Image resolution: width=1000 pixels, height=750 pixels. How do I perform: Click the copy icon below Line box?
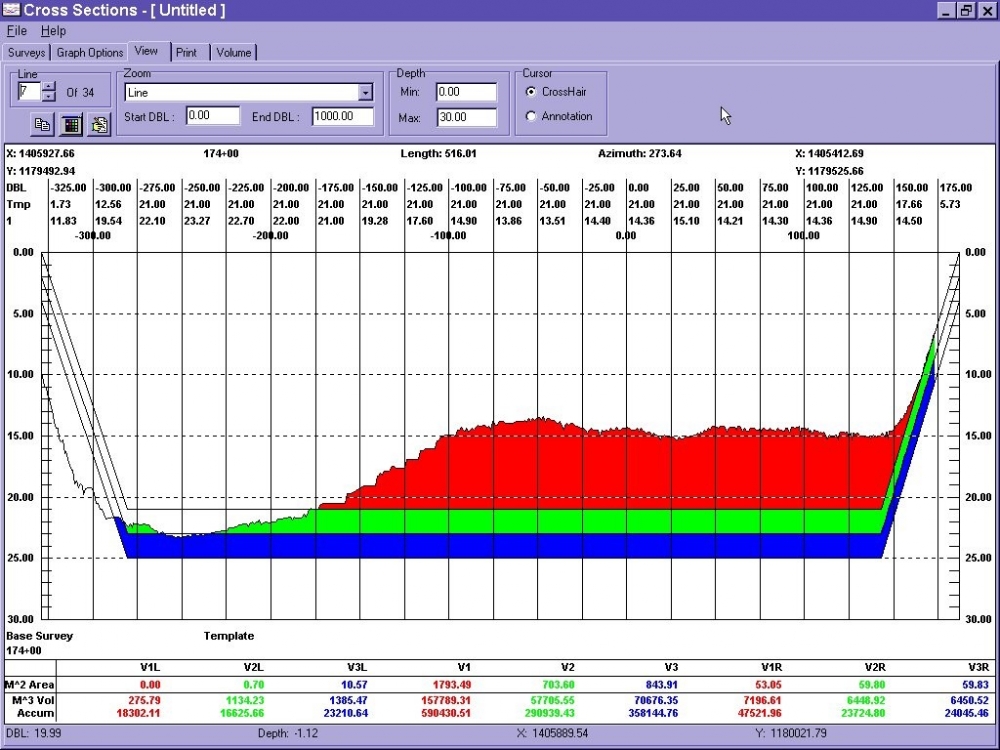pyautogui.click(x=42, y=124)
